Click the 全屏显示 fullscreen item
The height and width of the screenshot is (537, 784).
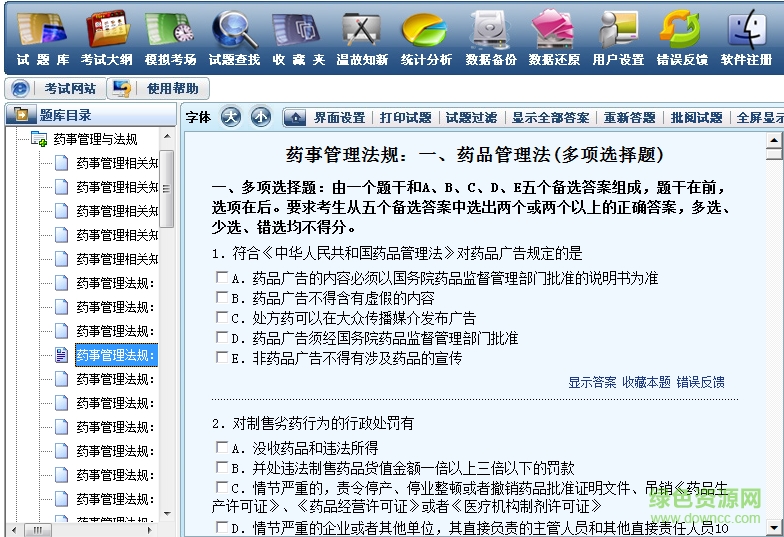pos(760,118)
